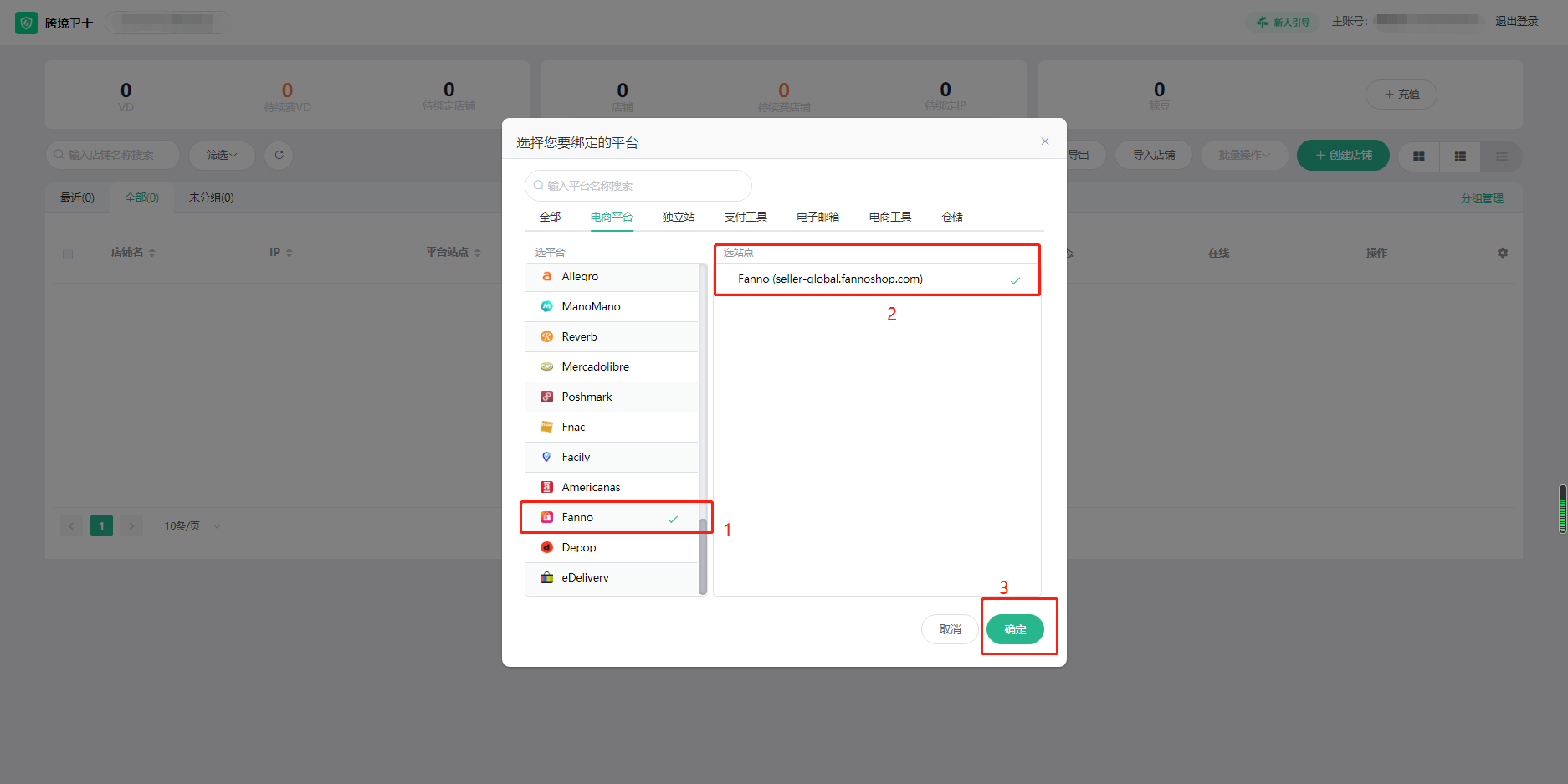Screen dimensions: 1568x784
Task: Click 导入店铺 button
Action: coord(1154,155)
